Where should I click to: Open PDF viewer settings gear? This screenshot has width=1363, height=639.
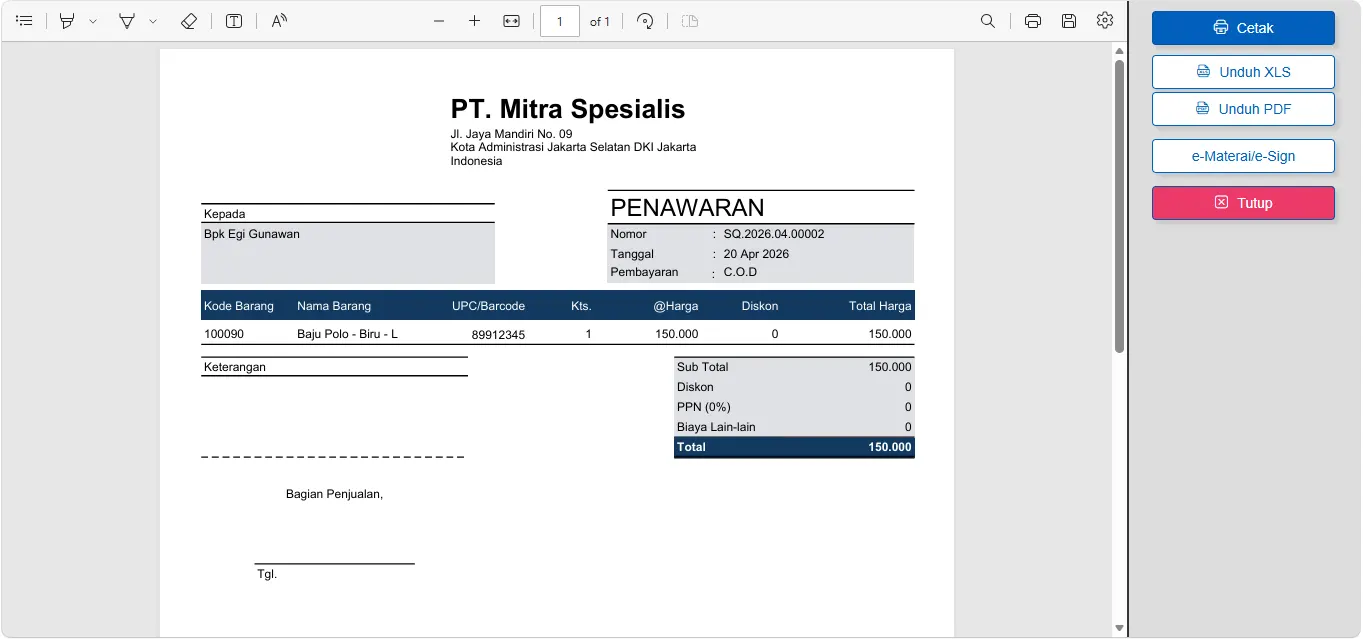tap(1105, 21)
